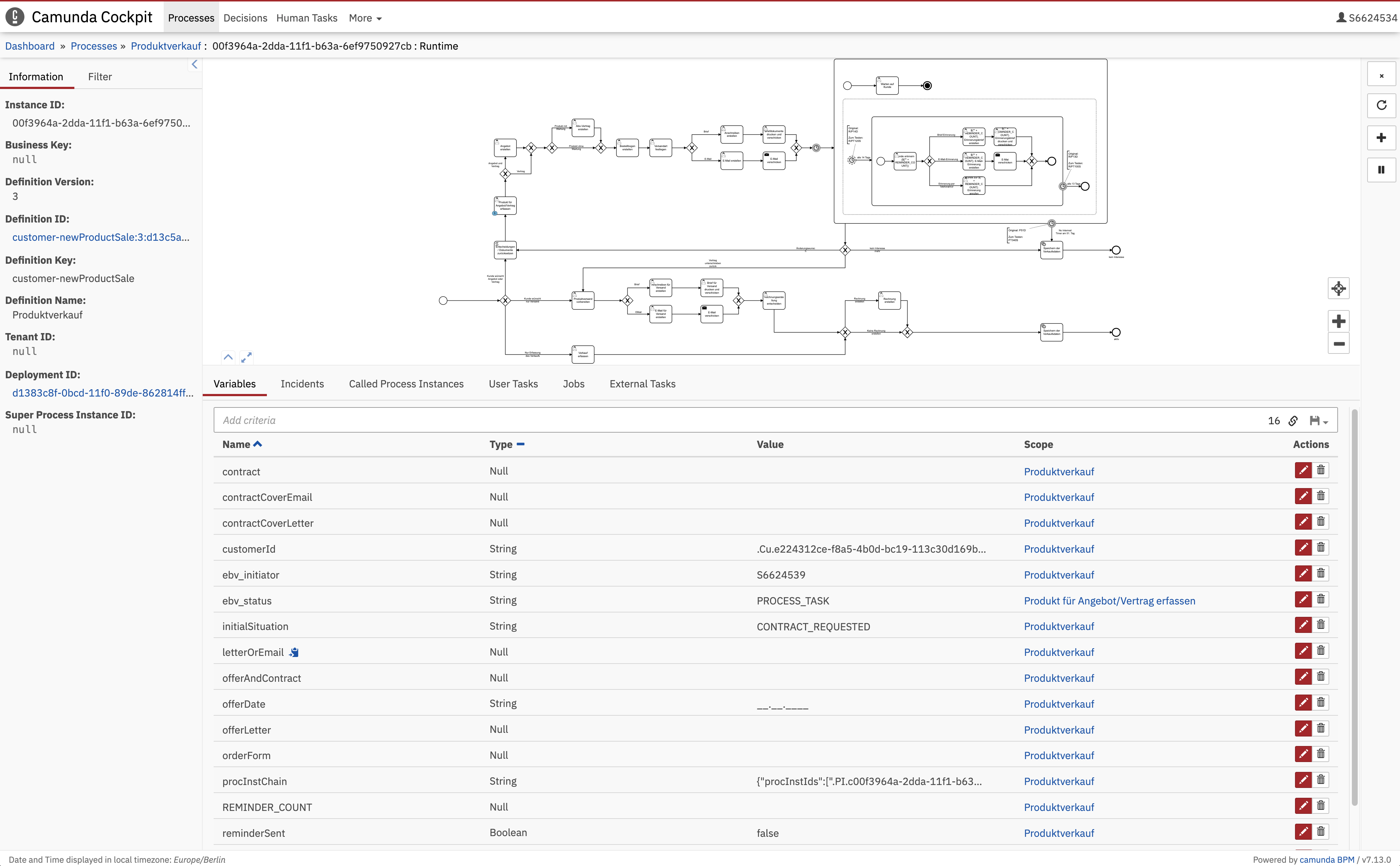Select the customerId value text
The height and width of the screenshot is (866, 1400).
tap(871, 549)
